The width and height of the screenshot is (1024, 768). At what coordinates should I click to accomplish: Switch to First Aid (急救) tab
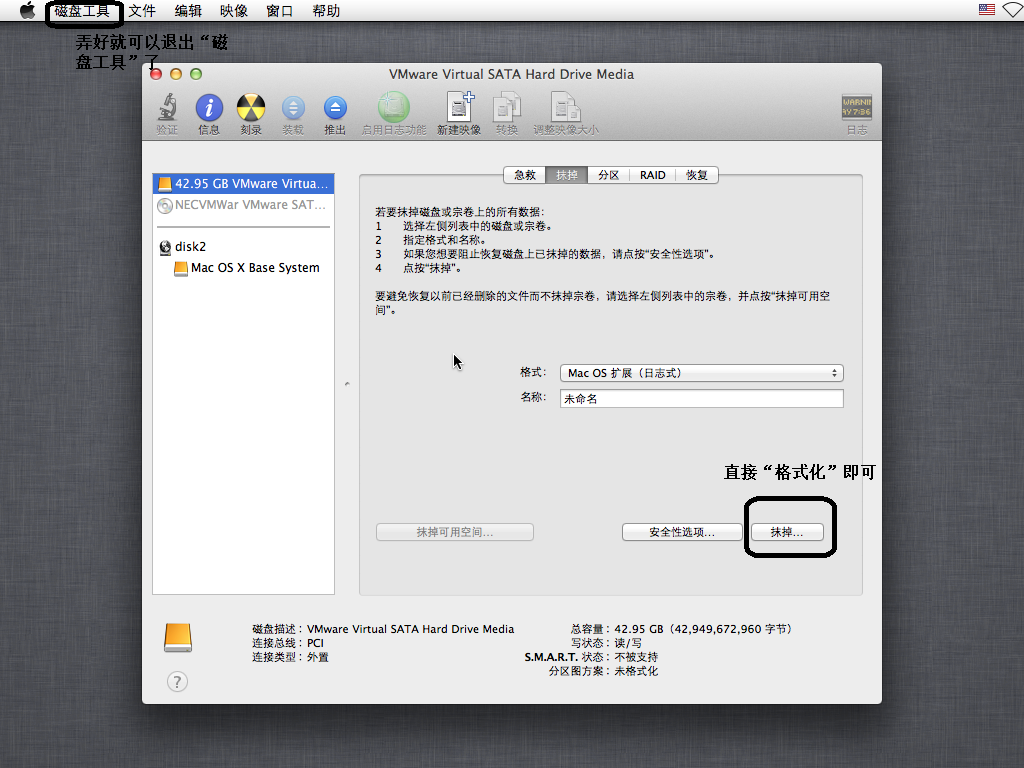coord(525,175)
